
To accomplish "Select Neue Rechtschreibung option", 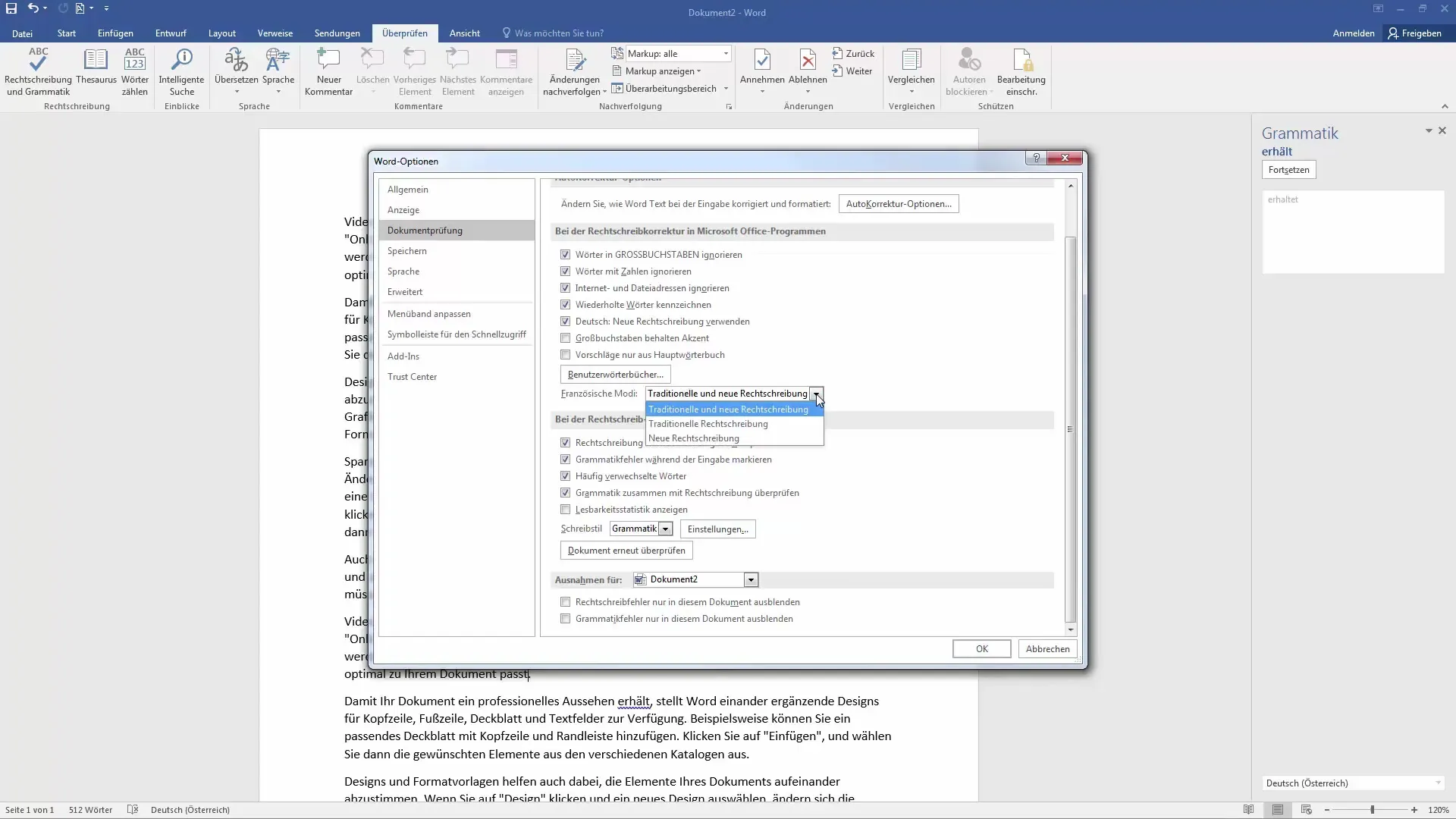I will click(x=734, y=438).
